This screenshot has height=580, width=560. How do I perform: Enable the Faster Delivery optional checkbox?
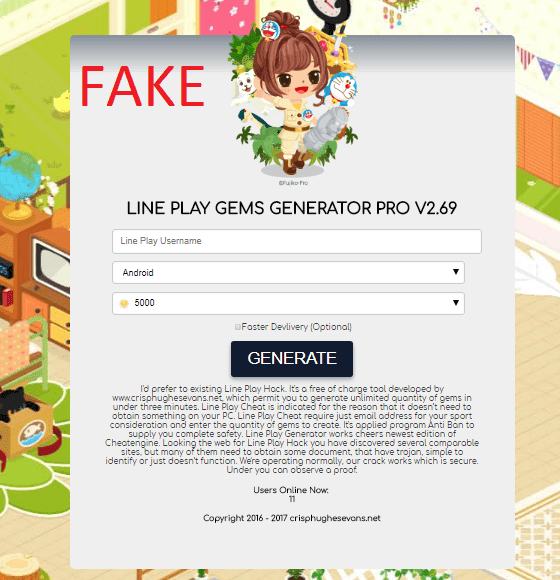pos(237,327)
